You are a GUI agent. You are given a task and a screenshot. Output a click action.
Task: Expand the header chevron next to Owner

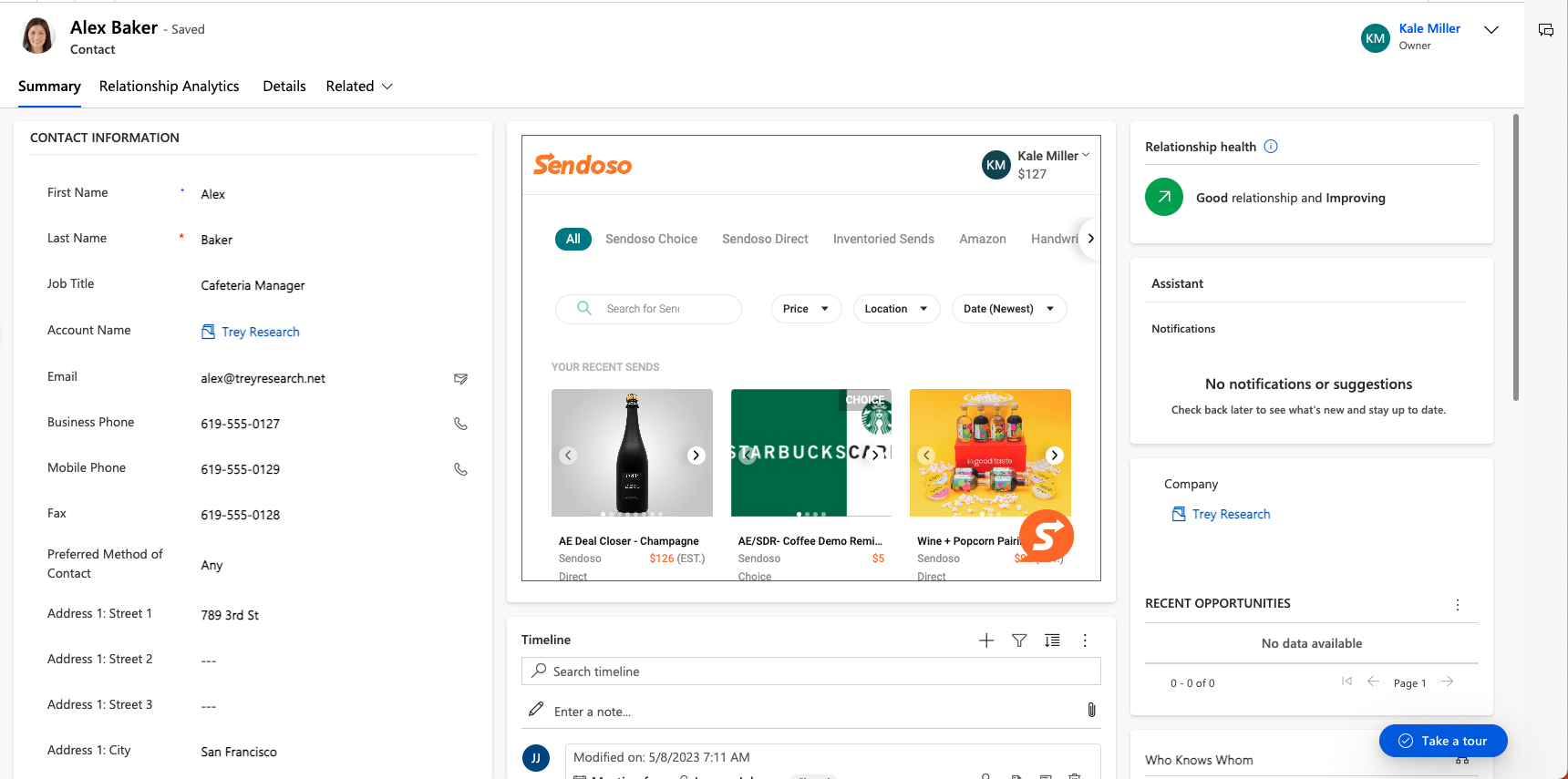click(1491, 30)
